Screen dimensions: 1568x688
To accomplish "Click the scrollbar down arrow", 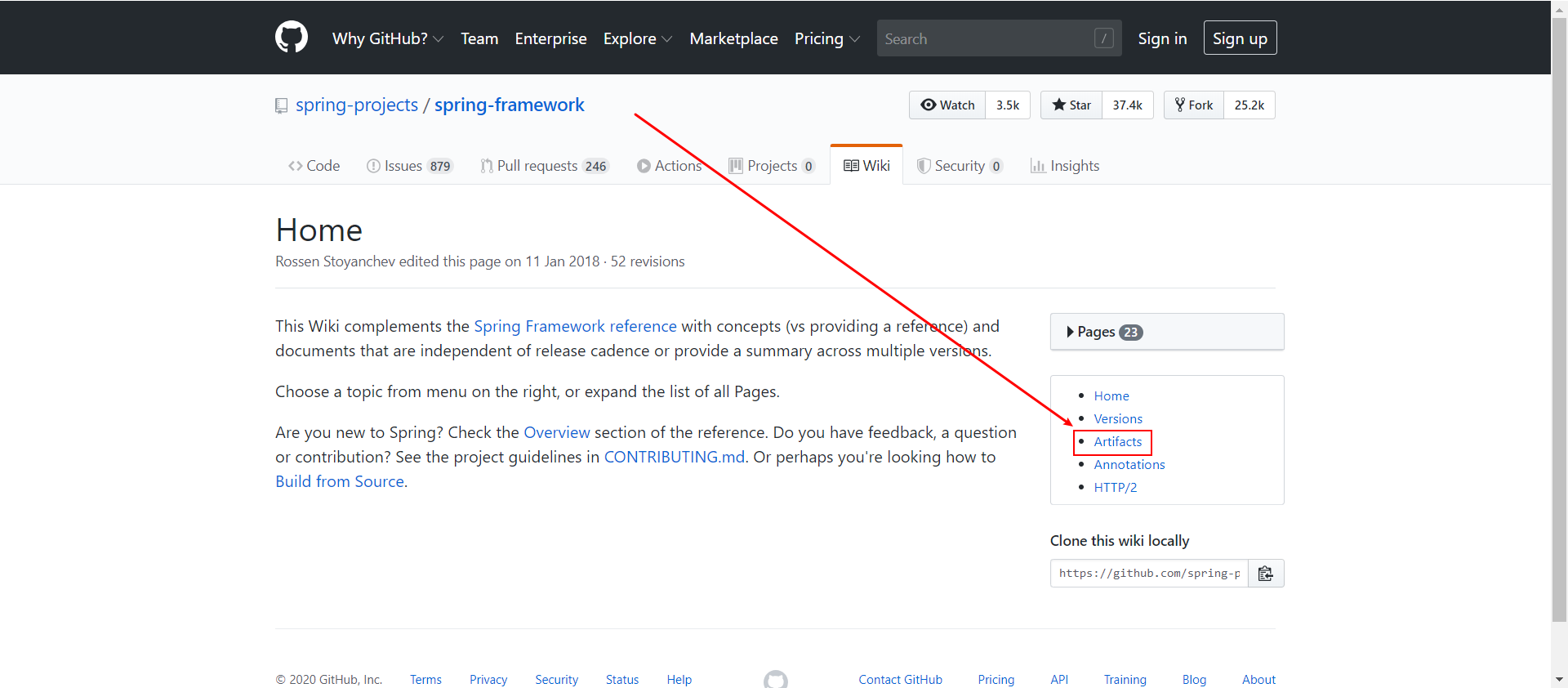I will 1559,680.
